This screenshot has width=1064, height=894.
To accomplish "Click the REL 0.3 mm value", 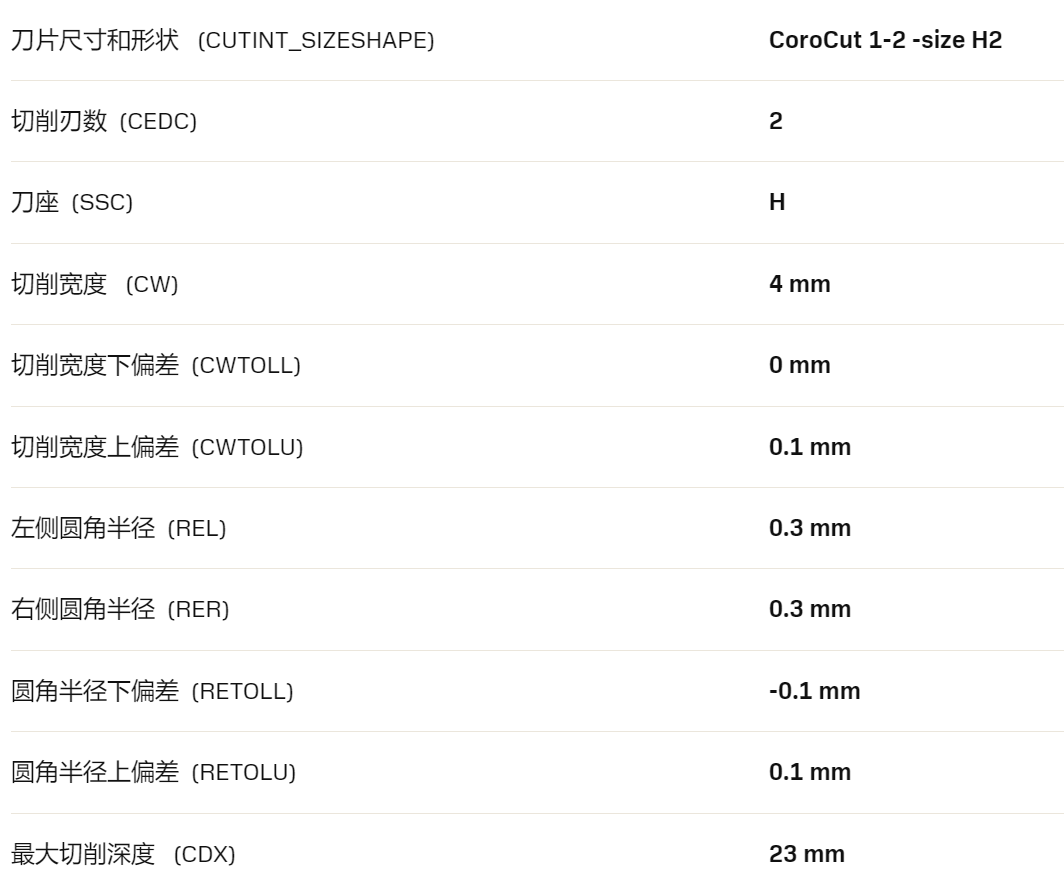I will [x=810, y=528].
